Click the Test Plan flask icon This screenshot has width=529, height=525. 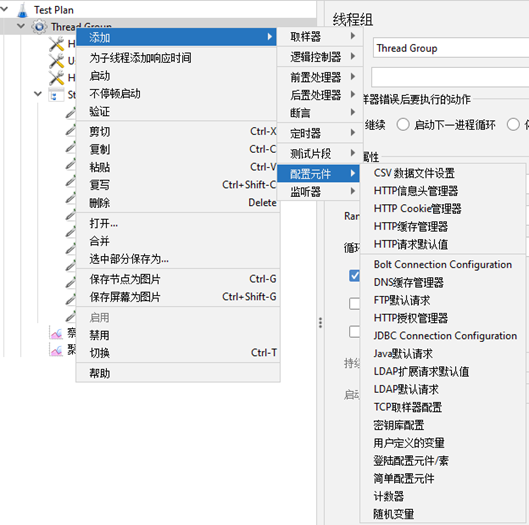(x=23, y=10)
